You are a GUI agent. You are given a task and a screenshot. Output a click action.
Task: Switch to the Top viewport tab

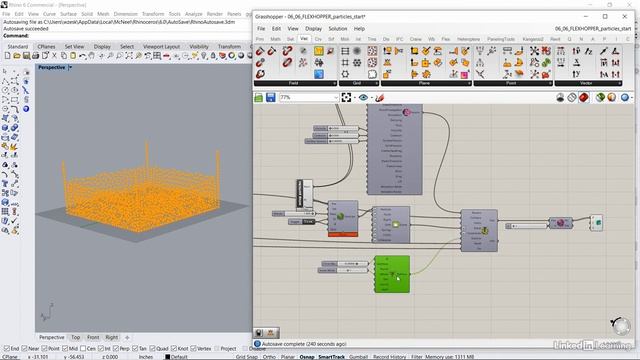76,338
